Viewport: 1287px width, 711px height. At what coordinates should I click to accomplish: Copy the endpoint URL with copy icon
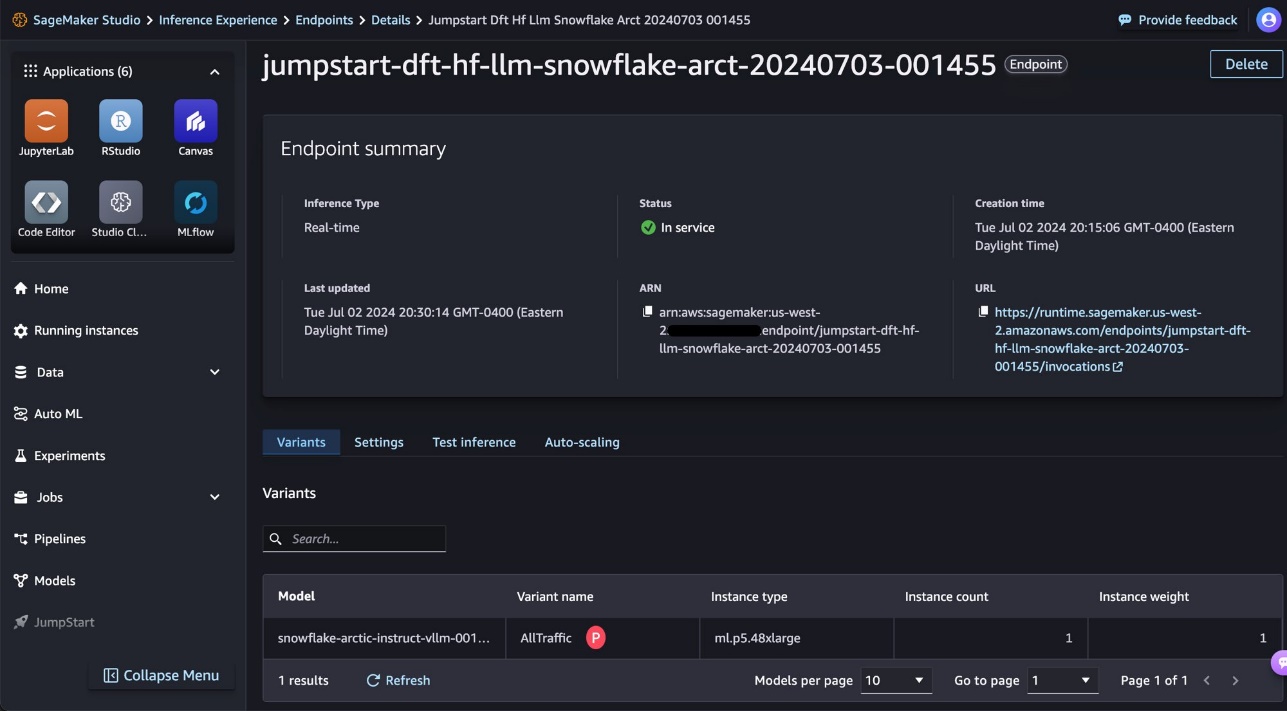[984, 312]
